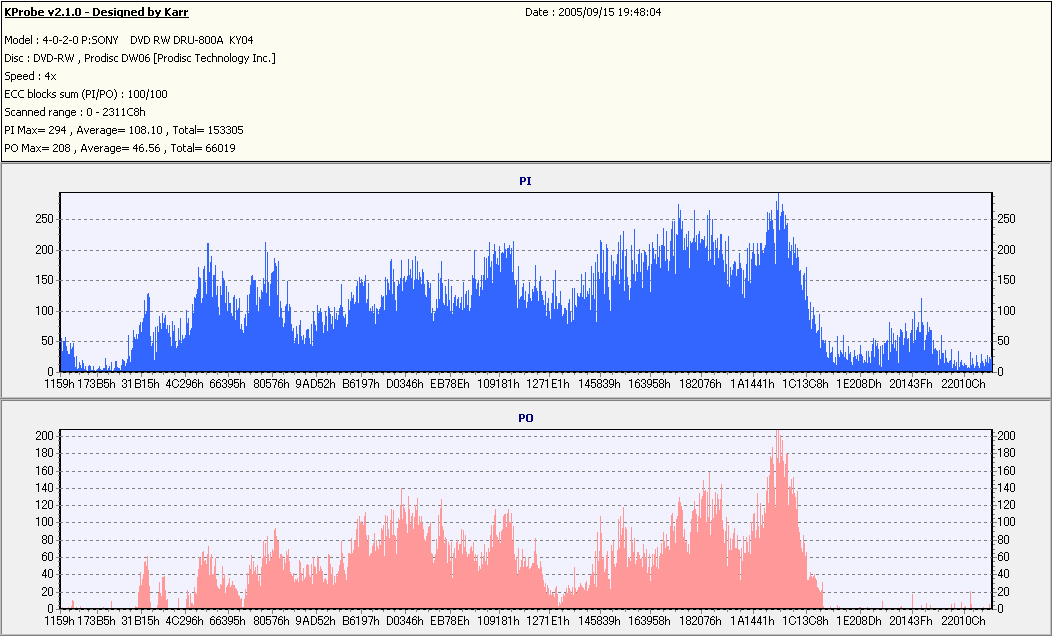This screenshot has height=636, width=1052.
Task: Click 9AD52h under the PI chart
Action: point(315,384)
